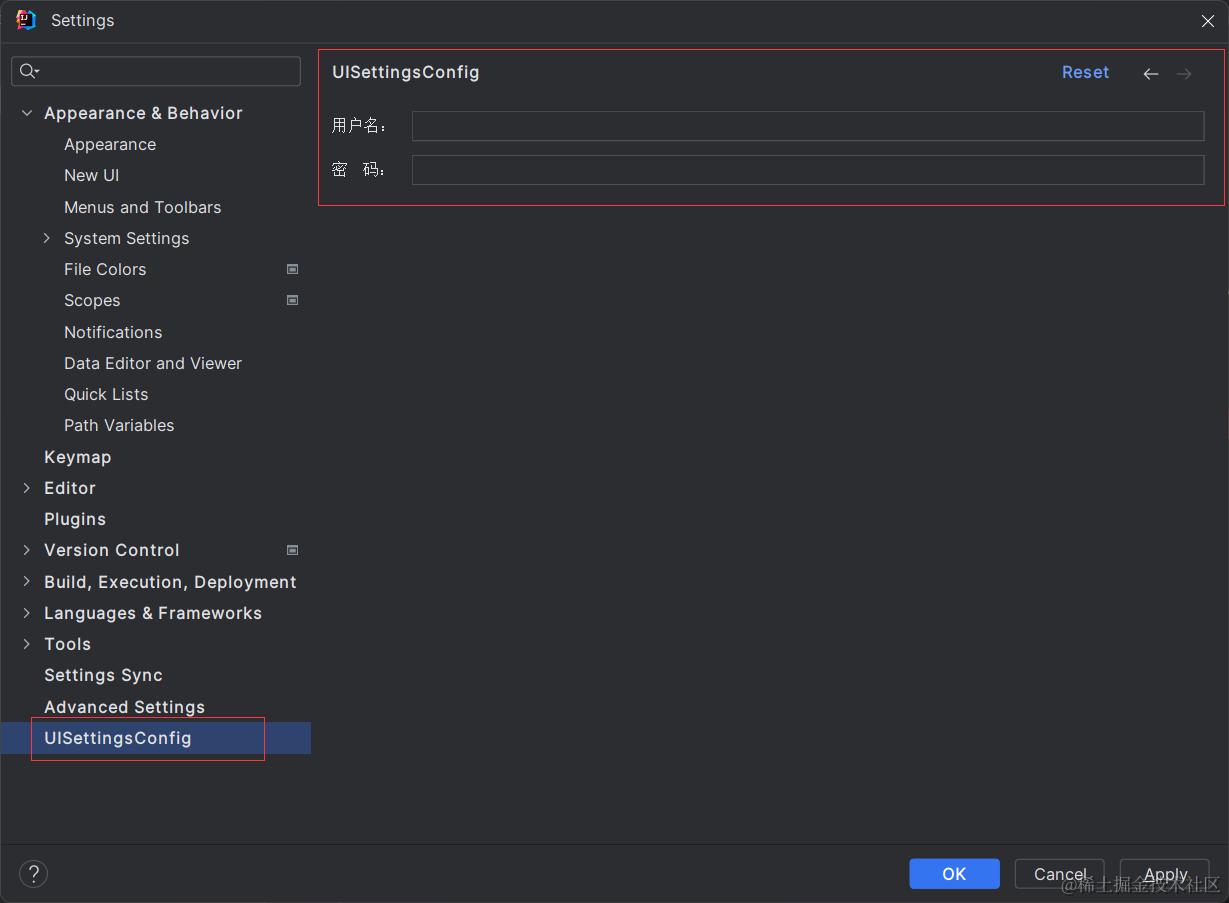The image size is (1229, 903).
Task: Click the Editor label
Action: click(x=70, y=488)
